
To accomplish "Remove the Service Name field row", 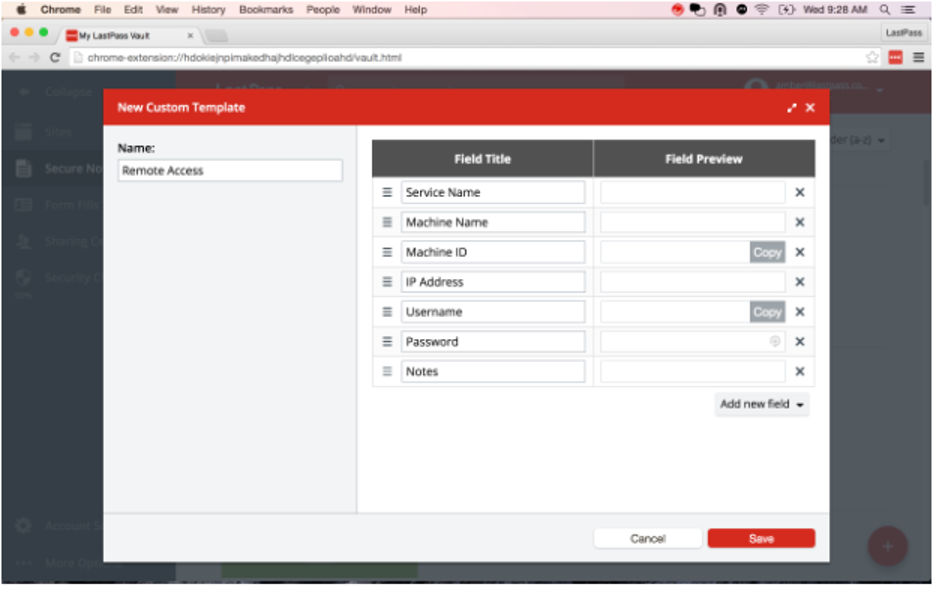I will 800,193.
